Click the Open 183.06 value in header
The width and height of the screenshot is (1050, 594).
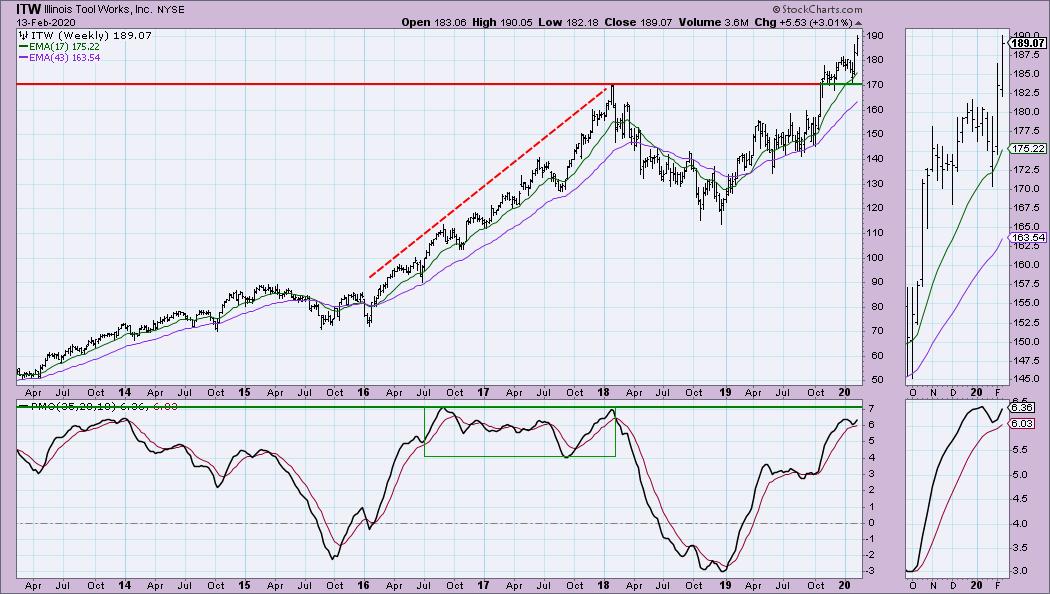click(x=433, y=22)
